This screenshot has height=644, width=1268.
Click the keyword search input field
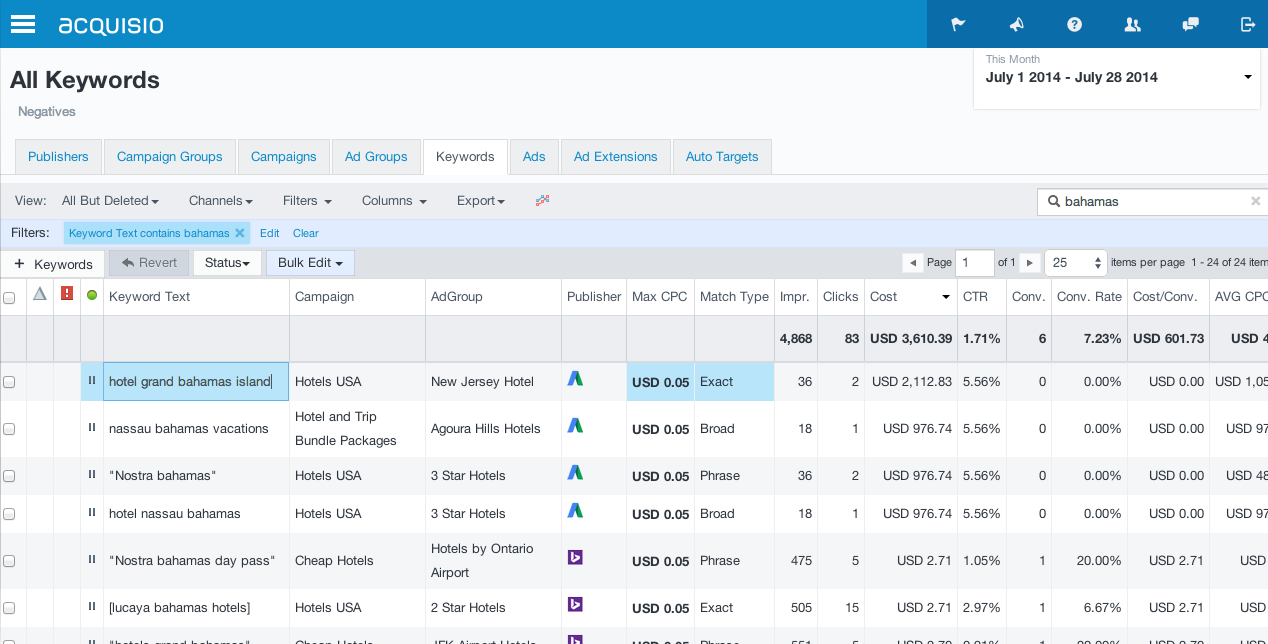tap(1152, 201)
